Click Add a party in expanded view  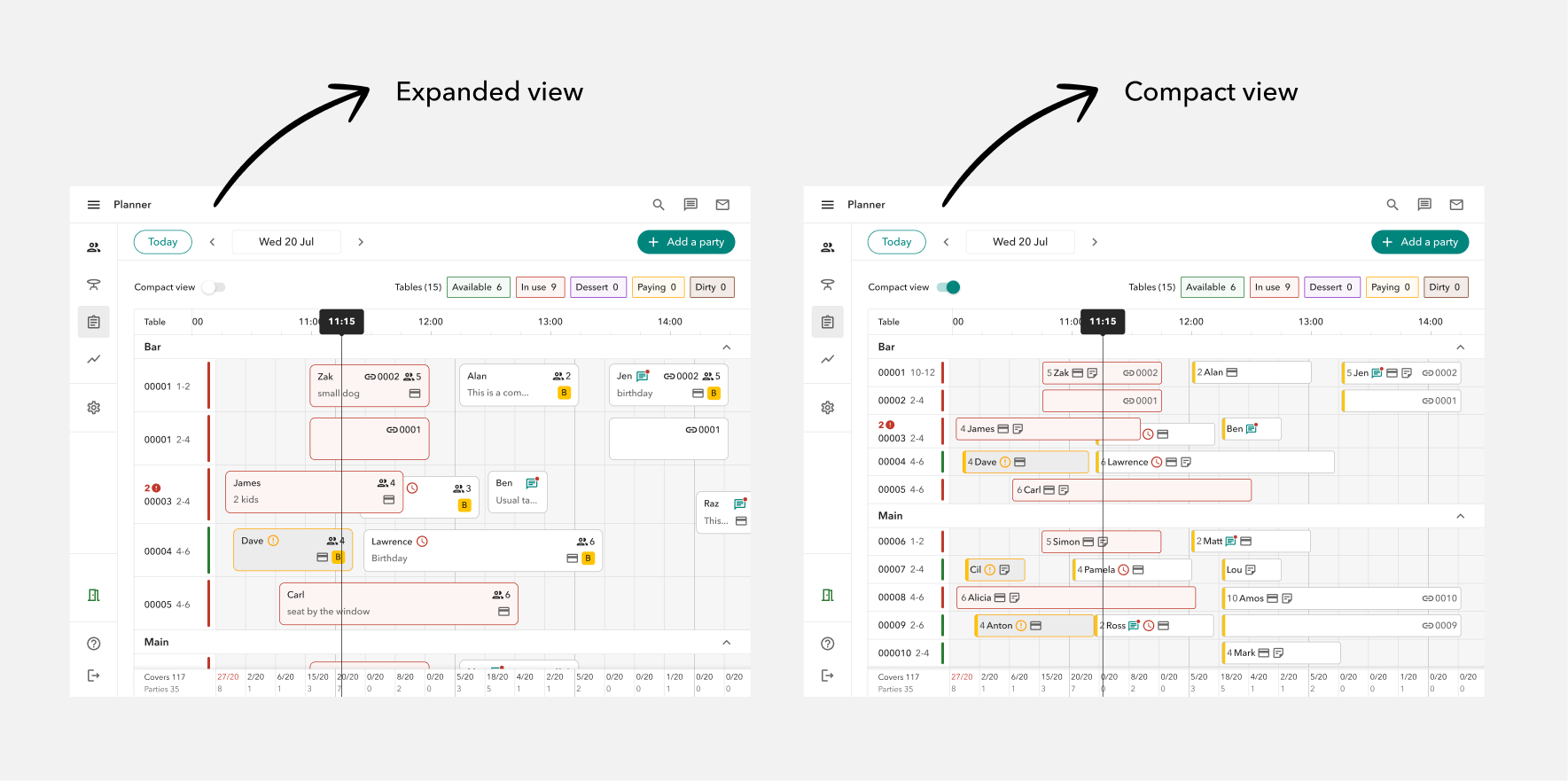pos(686,242)
